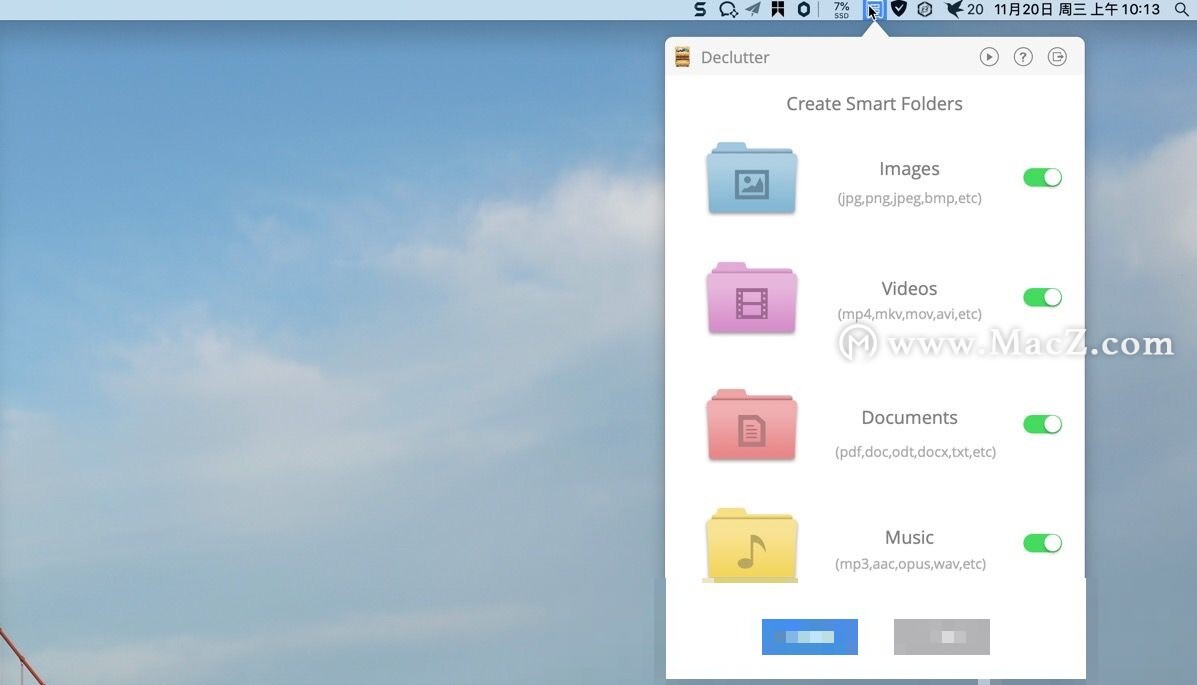The width and height of the screenshot is (1197, 685).
Task: Click the Create Smart Folders heading
Action: tap(874, 104)
